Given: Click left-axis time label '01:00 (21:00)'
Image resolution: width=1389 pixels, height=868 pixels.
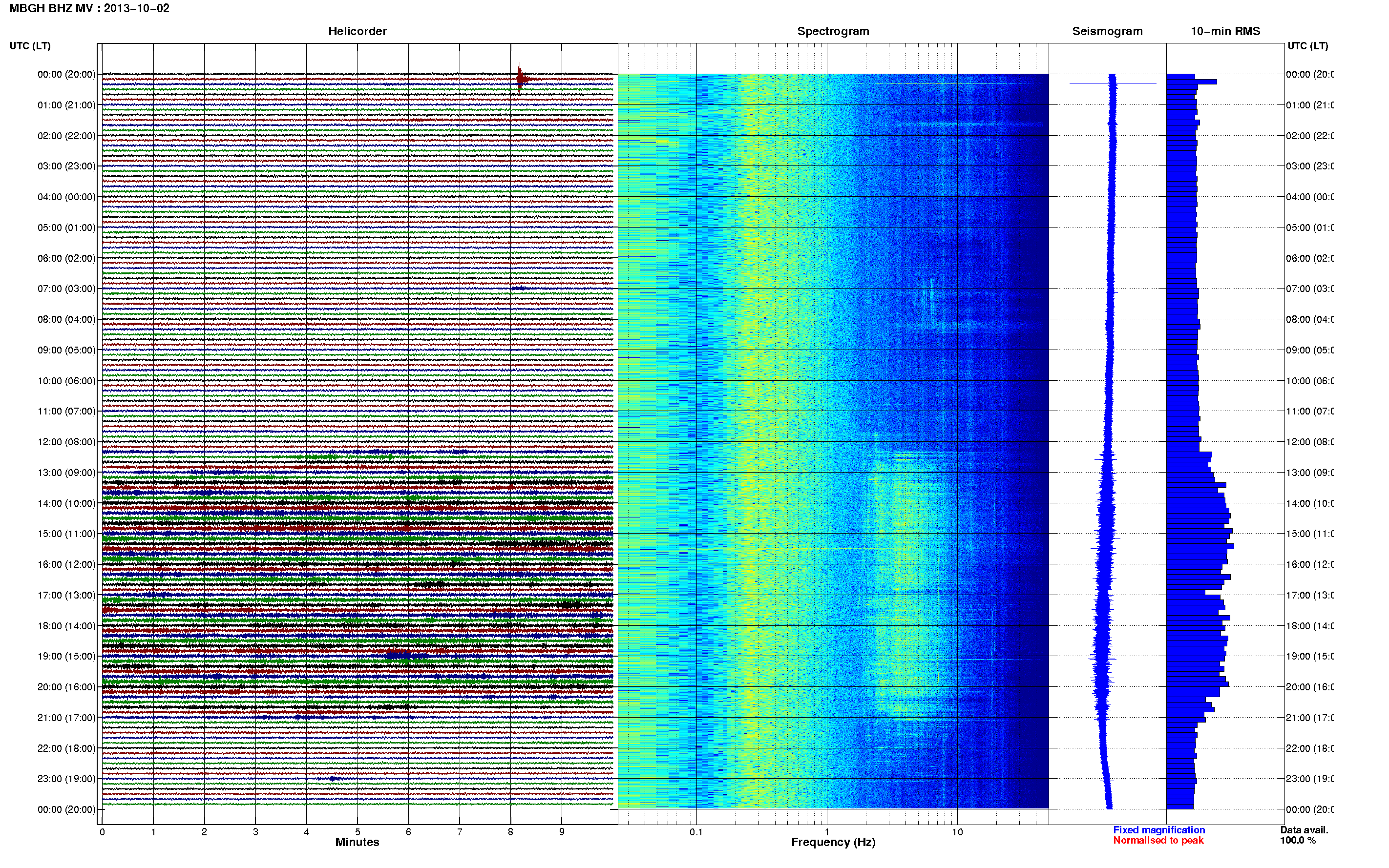Looking at the screenshot, I should pyautogui.click(x=66, y=105).
